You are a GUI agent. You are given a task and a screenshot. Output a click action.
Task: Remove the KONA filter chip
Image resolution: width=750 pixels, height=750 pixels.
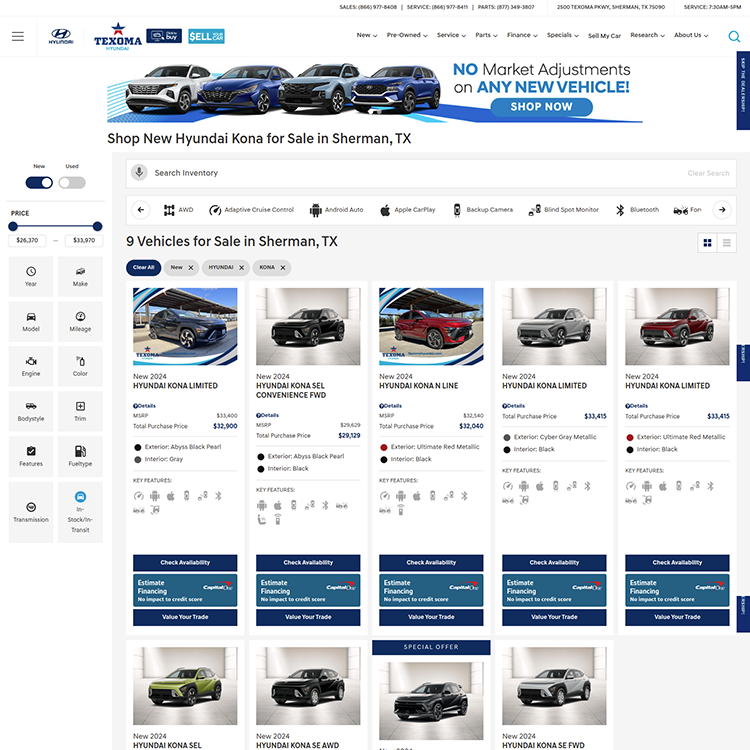click(283, 268)
